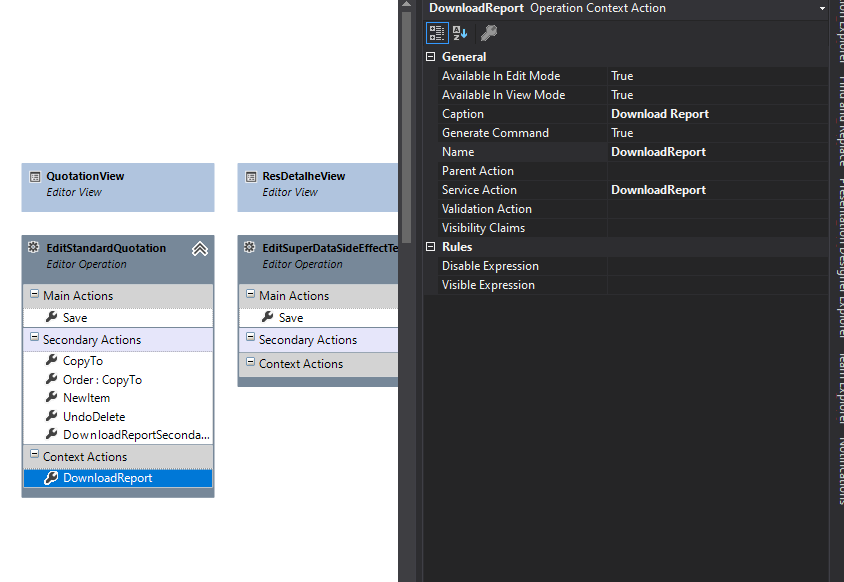Select the Order : CopyTo action

[x=102, y=380]
